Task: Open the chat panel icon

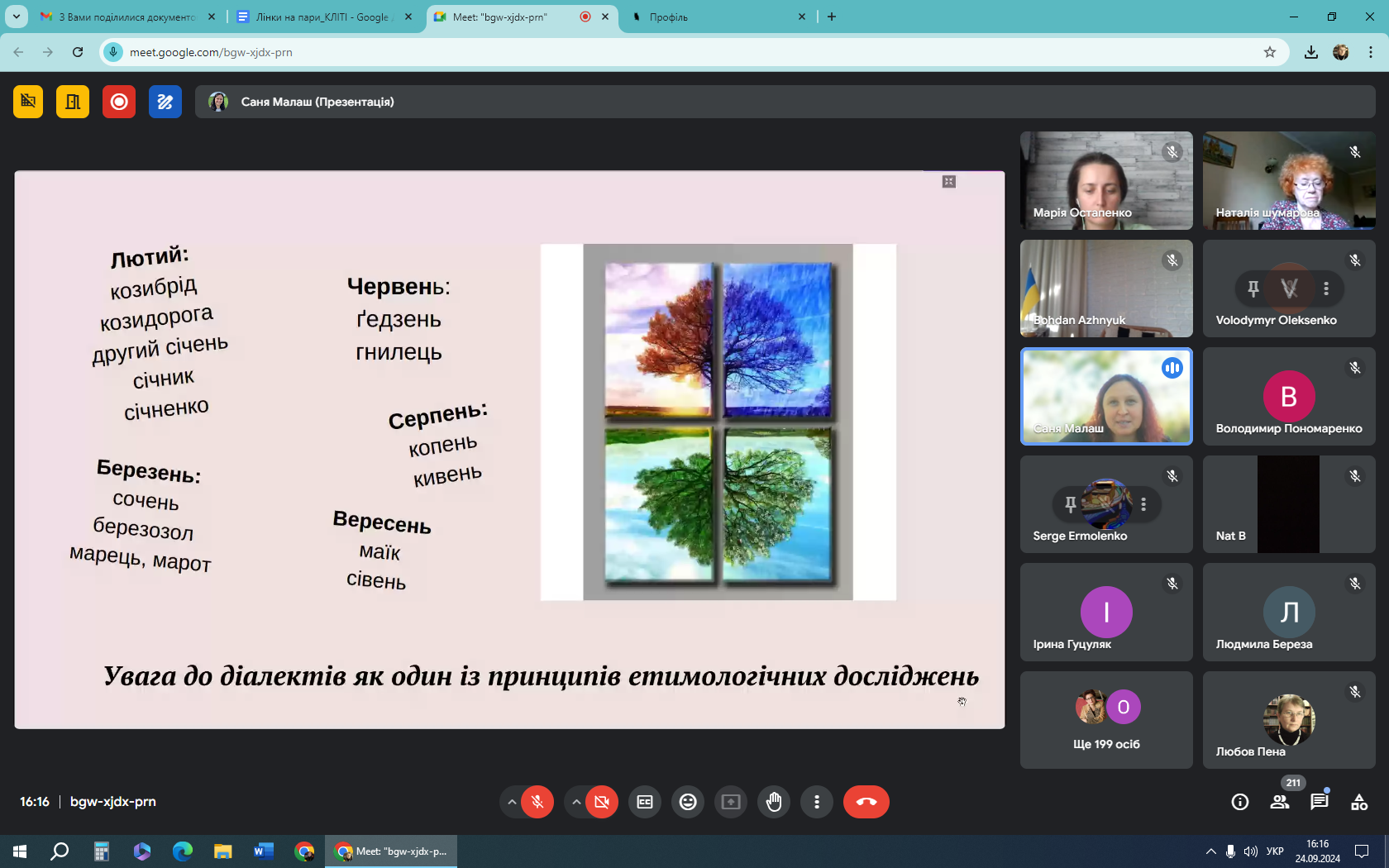Action: [1319, 802]
